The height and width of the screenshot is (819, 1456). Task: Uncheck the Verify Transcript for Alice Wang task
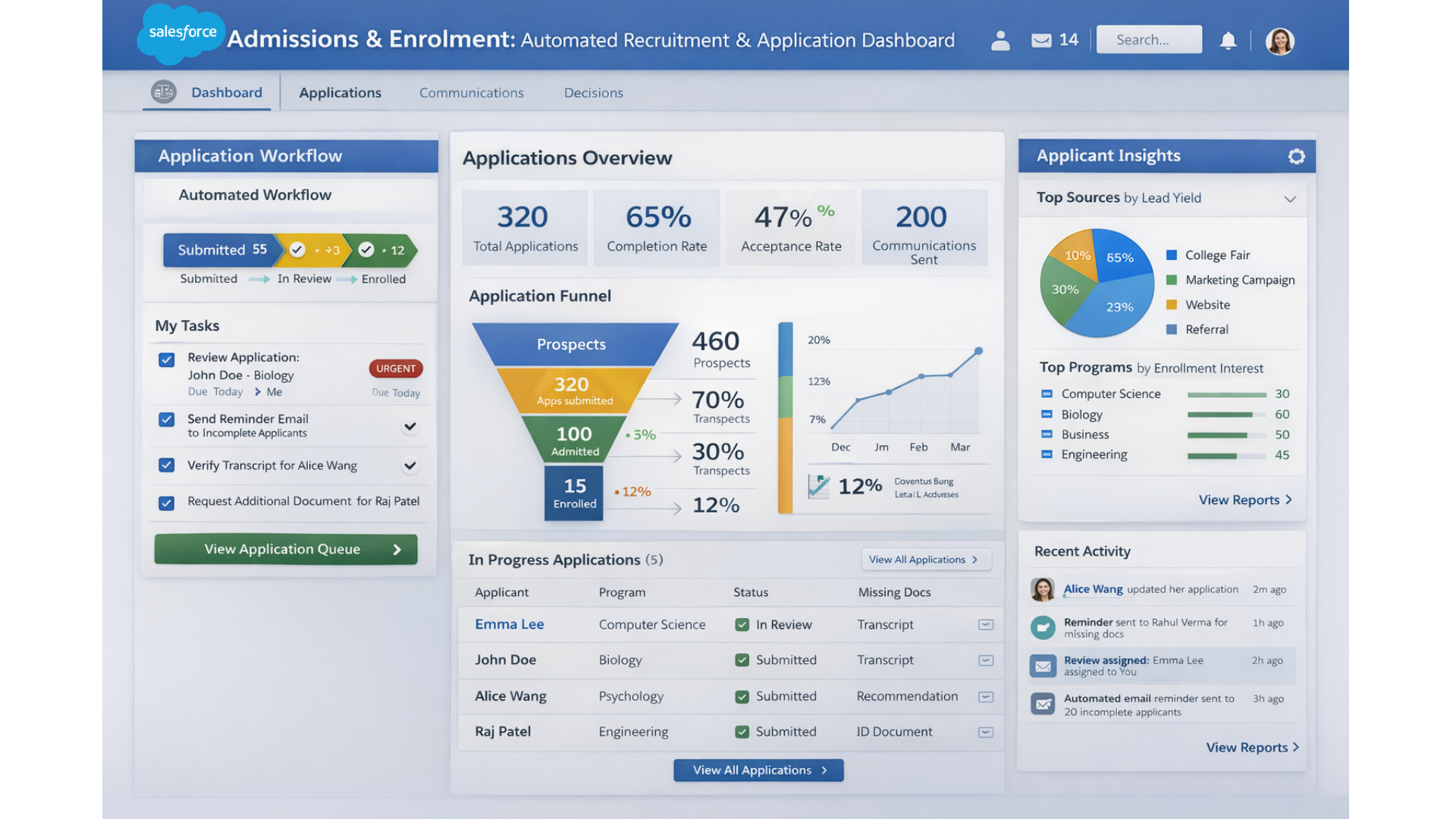[166, 465]
